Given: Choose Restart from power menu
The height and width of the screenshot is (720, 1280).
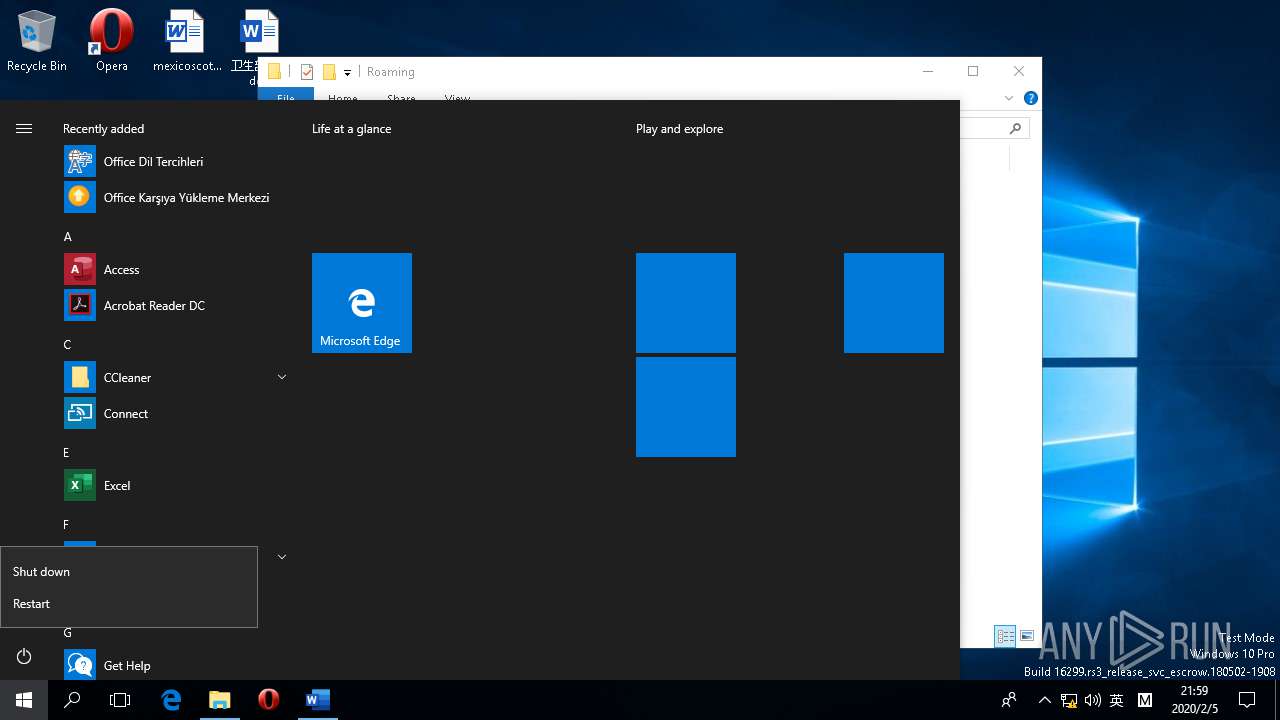Looking at the screenshot, I should click(x=129, y=604).
